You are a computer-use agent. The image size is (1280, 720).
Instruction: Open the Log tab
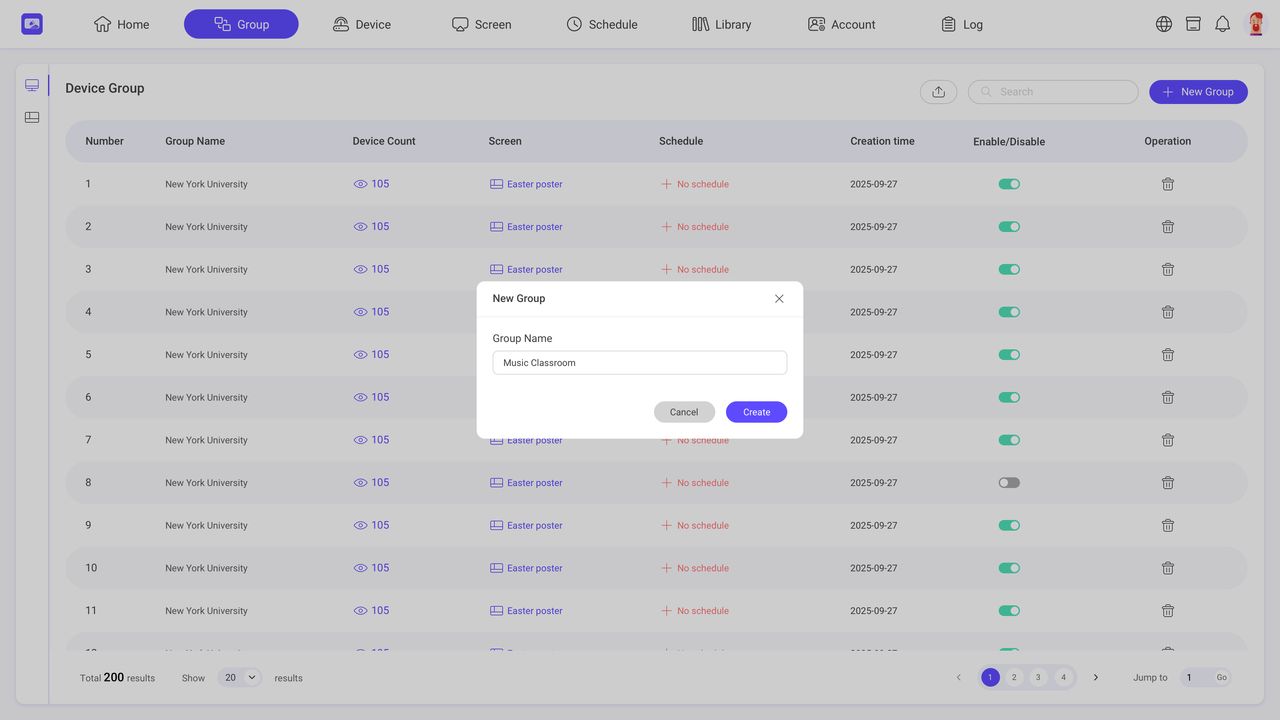click(961, 24)
